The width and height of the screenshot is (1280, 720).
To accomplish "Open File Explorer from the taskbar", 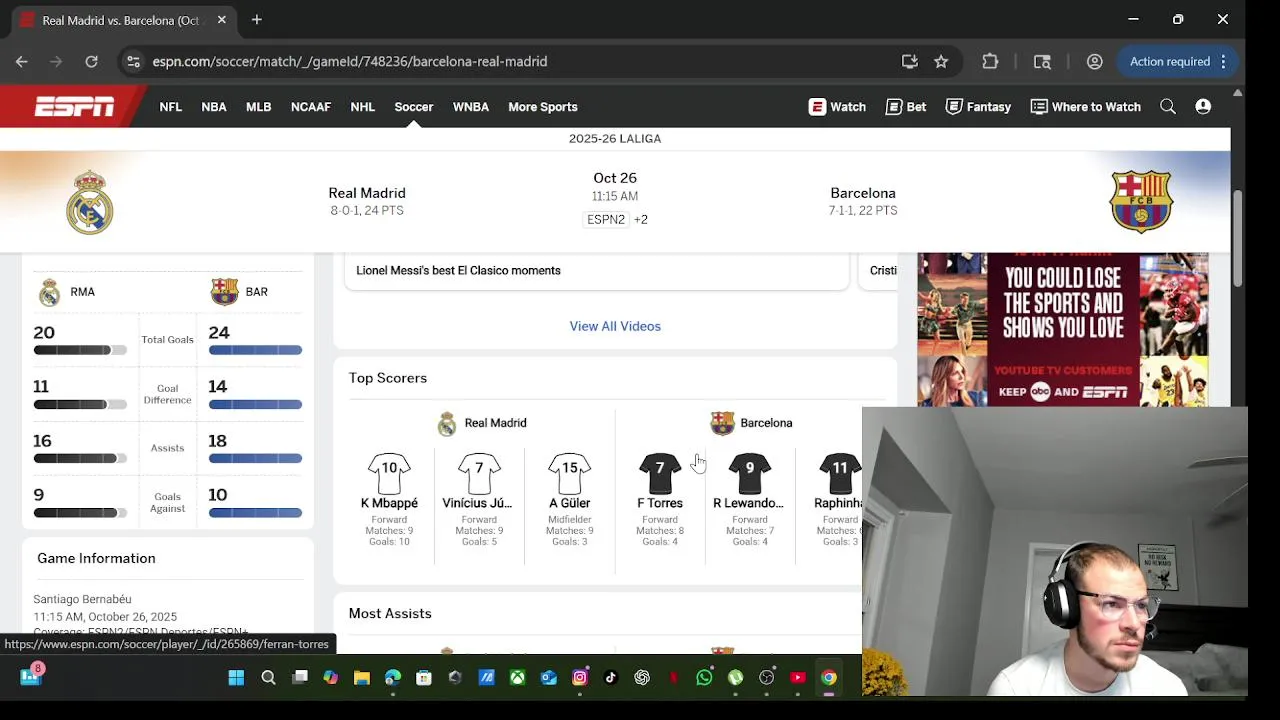I will click(x=362, y=677).
